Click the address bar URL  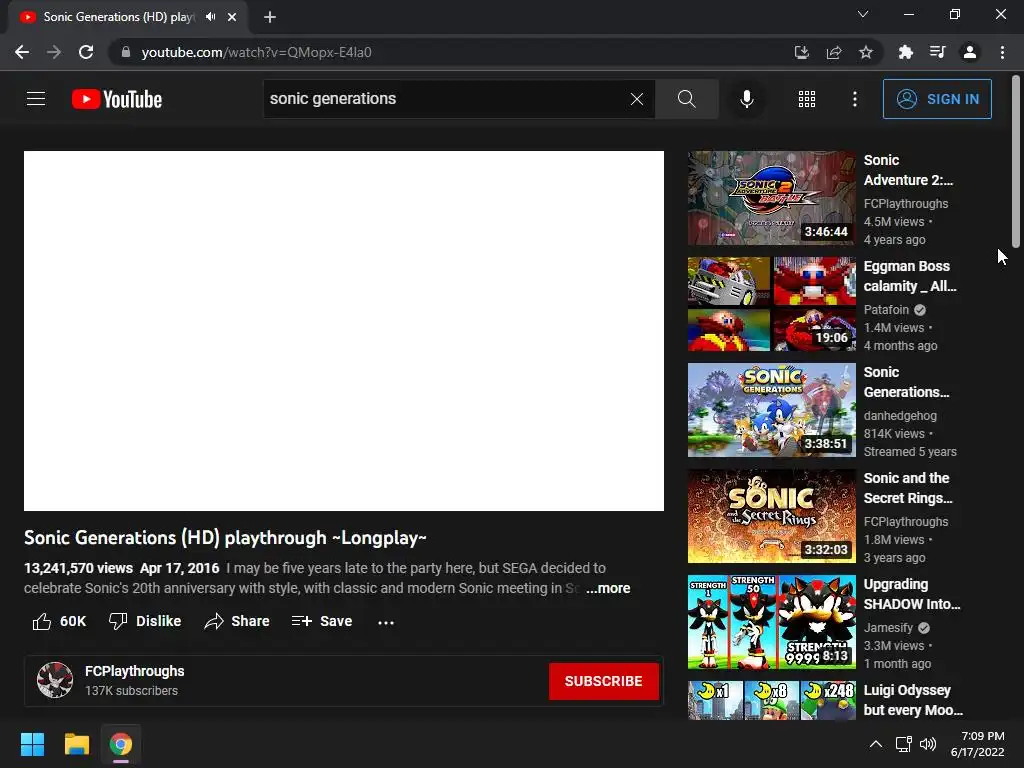pyautogui.click(x=257, y=52)
